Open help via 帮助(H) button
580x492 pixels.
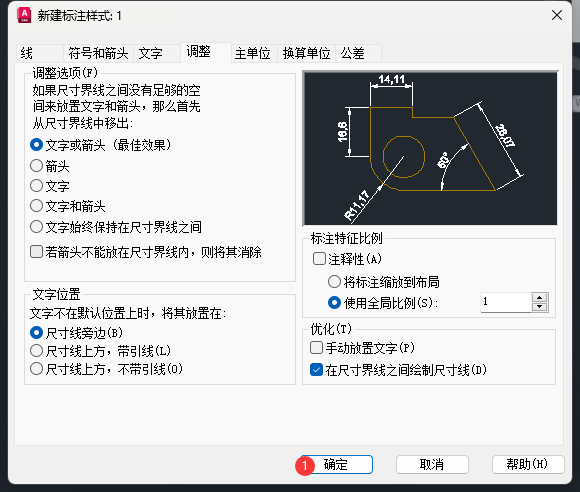(x=528, y=464)
